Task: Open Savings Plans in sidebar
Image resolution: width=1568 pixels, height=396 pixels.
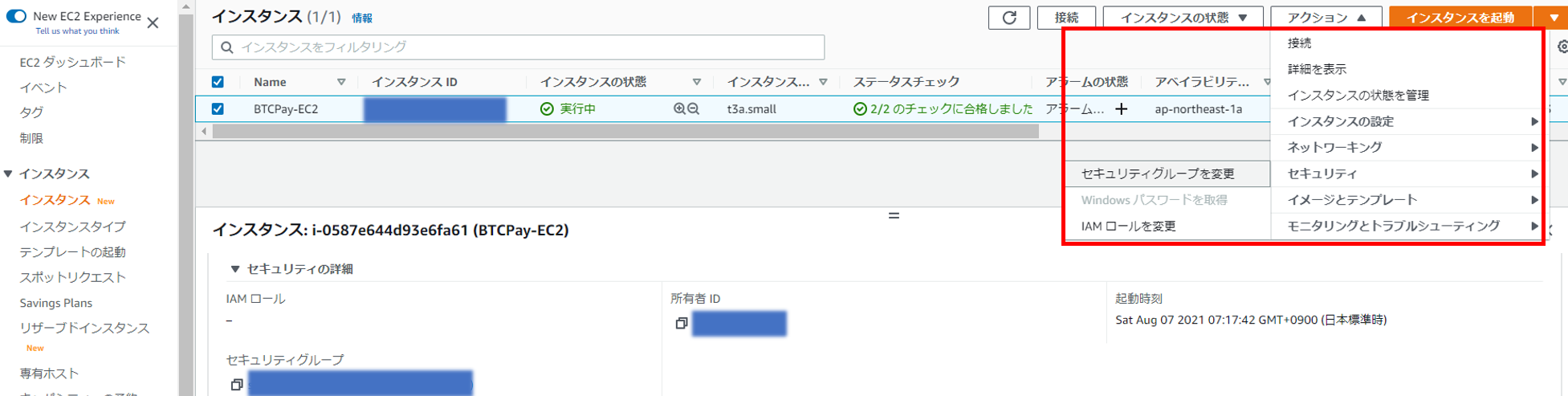Action: tap(55, 303)
